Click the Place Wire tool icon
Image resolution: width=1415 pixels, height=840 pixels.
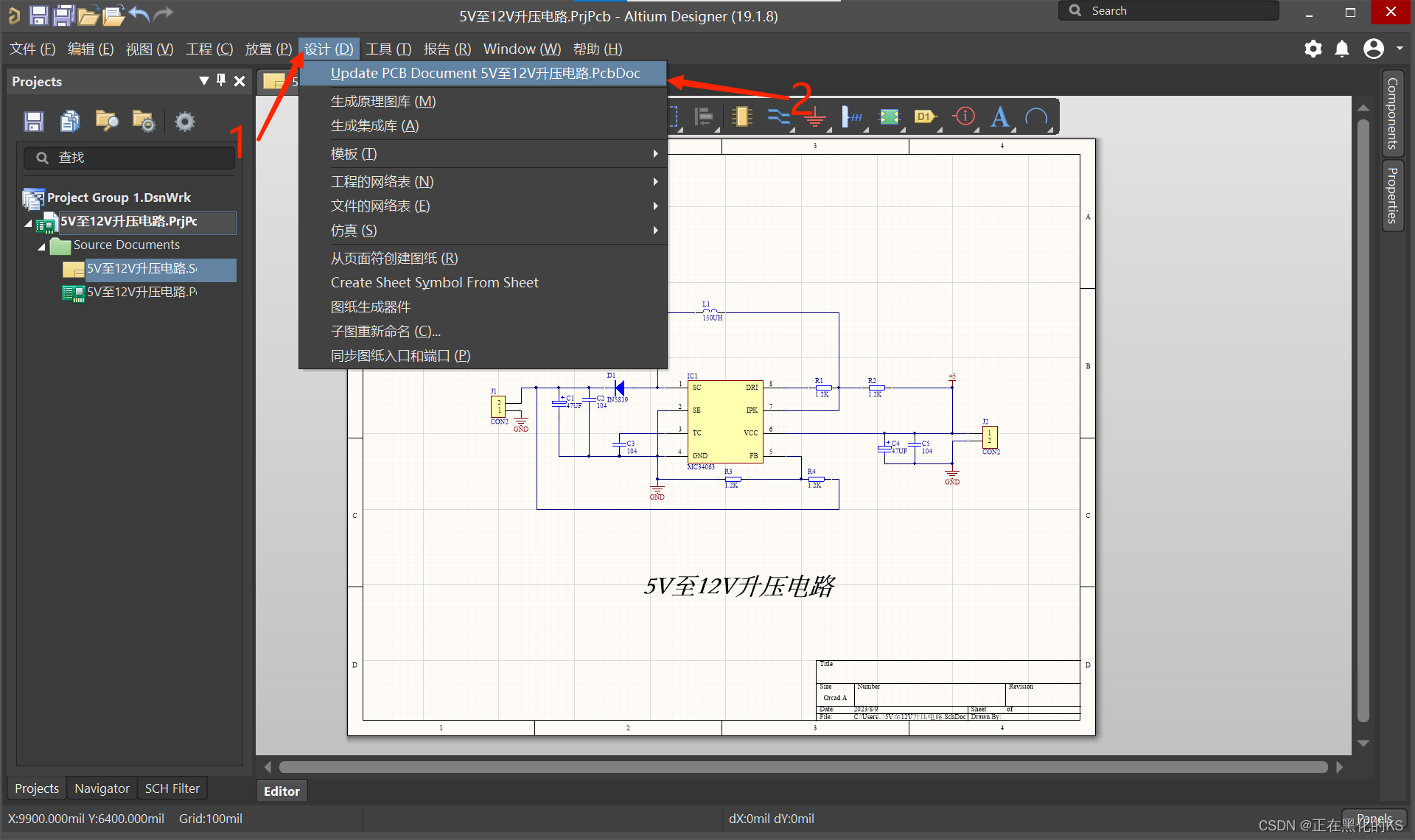(x=778, y=116)
